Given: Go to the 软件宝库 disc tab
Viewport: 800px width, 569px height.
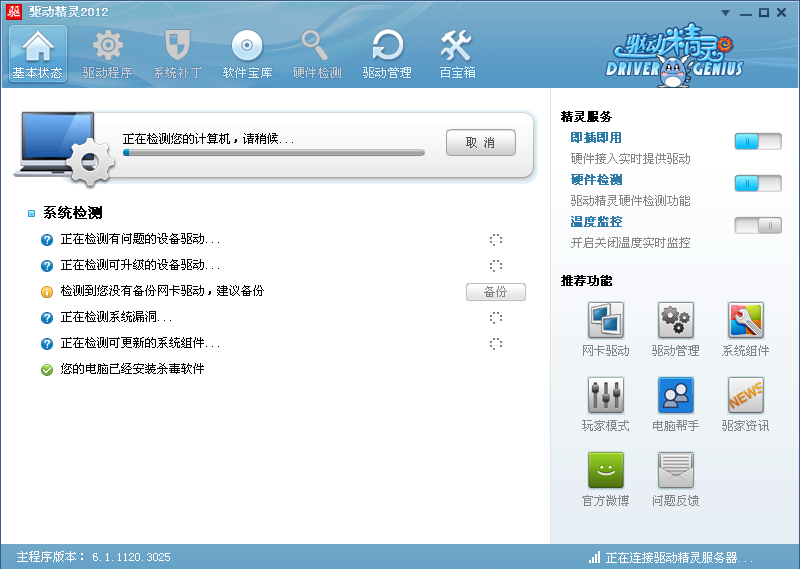Looking at the screenshot, I should pos(247,54).
